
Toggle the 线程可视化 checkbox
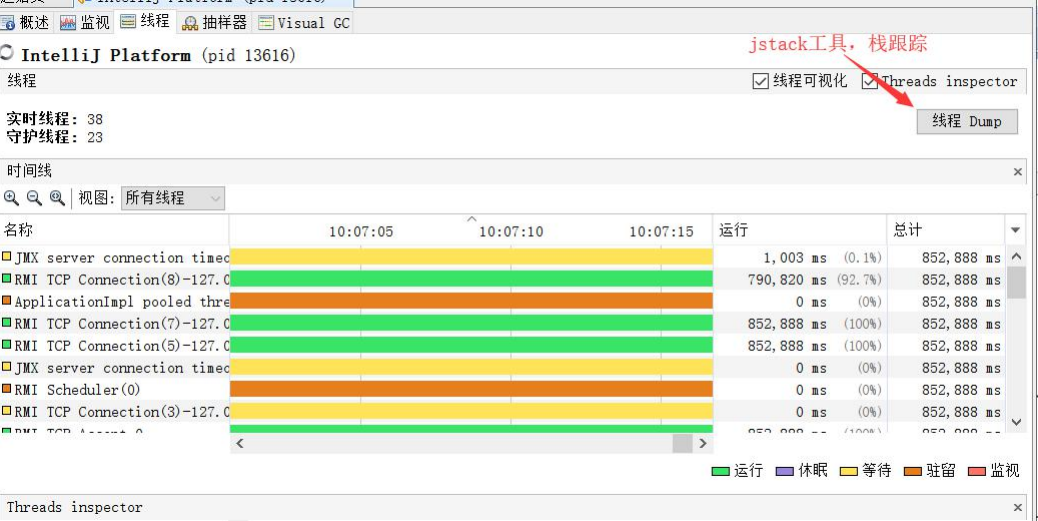(x=761, y=81)
